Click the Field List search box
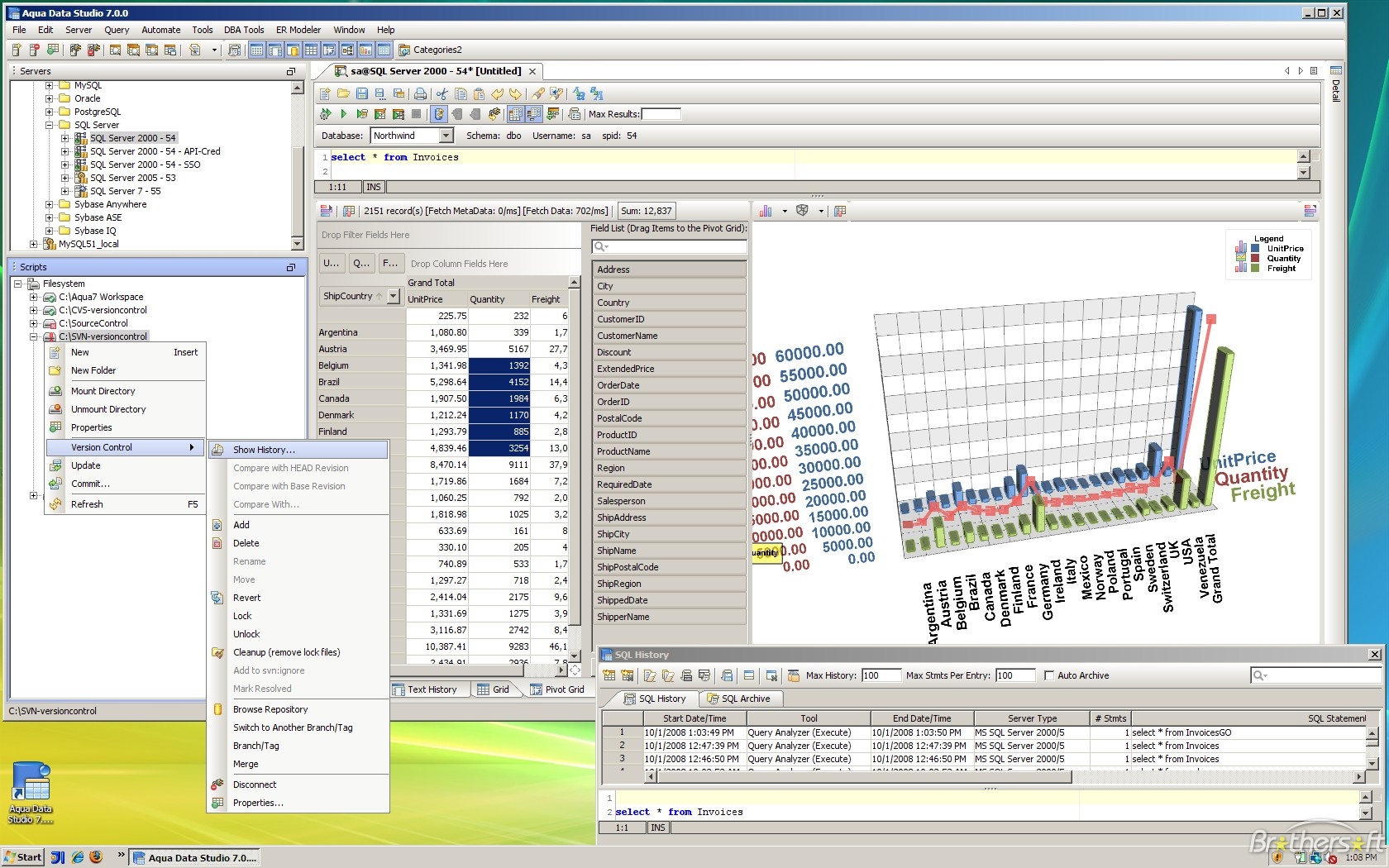The image size is (1389, 868). click(x=669, y=246)
